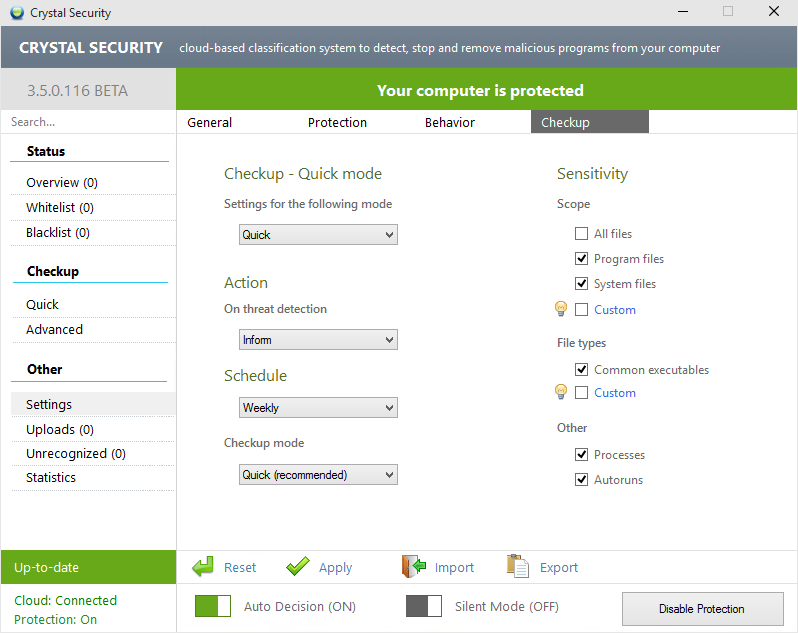Screen dimensions: 798x633
Task: Open the On threat detection dropdown
Action: 319,340
